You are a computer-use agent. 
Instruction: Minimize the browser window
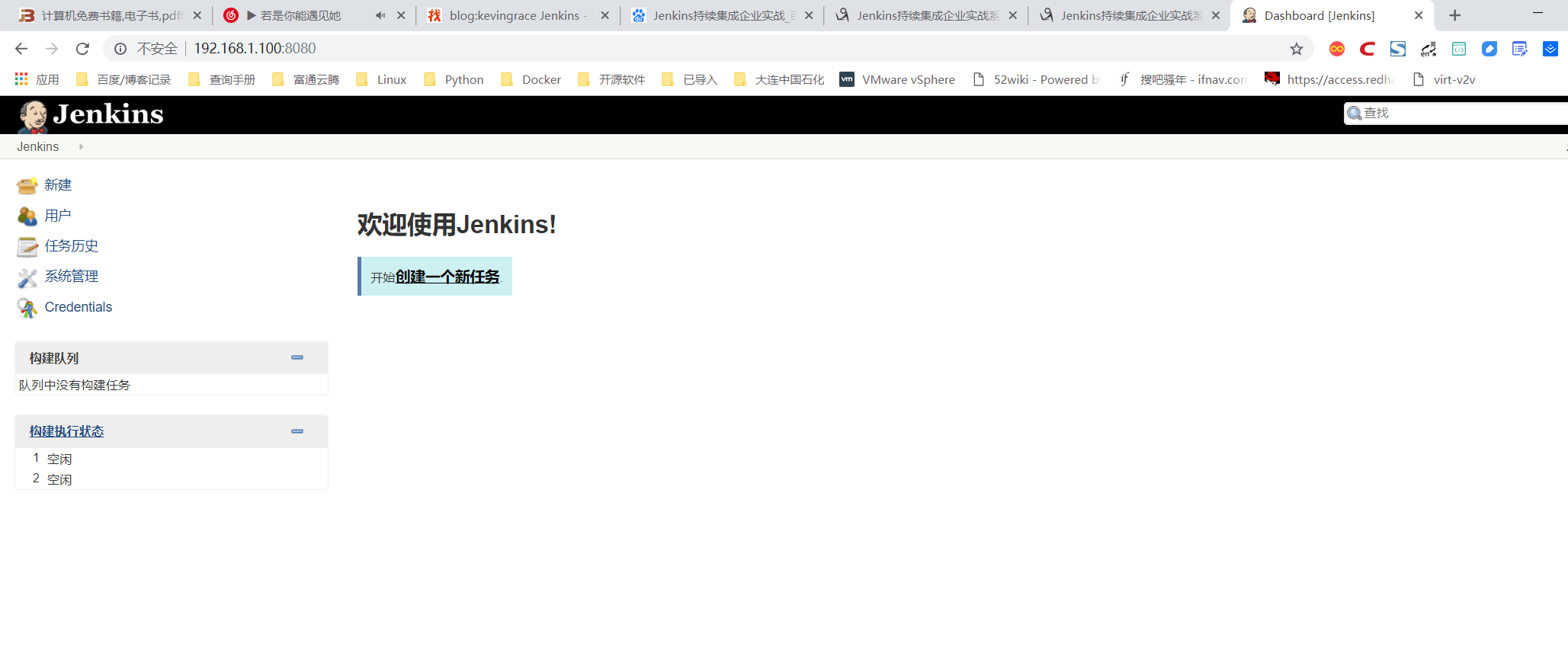point(1538,13)
